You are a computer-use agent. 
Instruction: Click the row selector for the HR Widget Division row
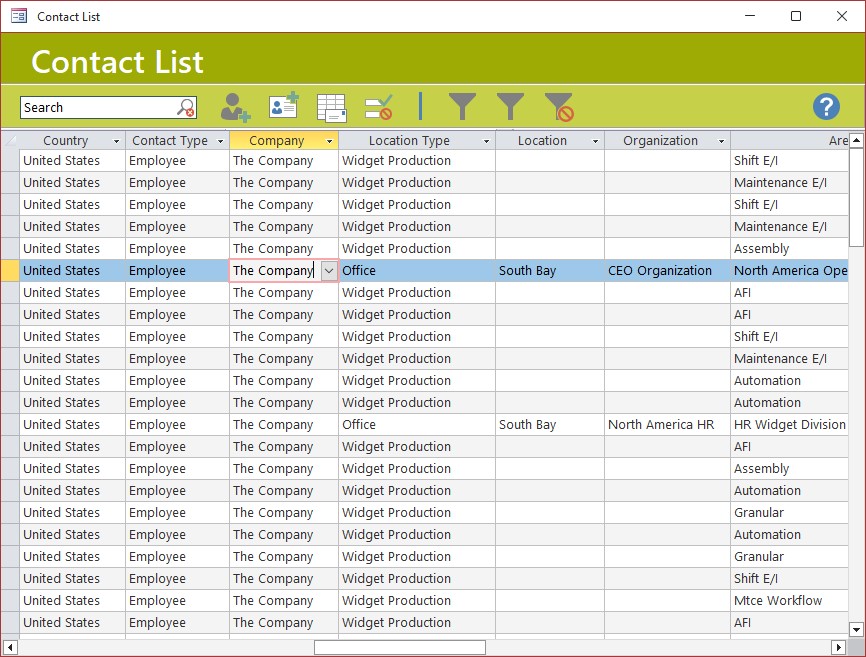click(x=10, y=425)
